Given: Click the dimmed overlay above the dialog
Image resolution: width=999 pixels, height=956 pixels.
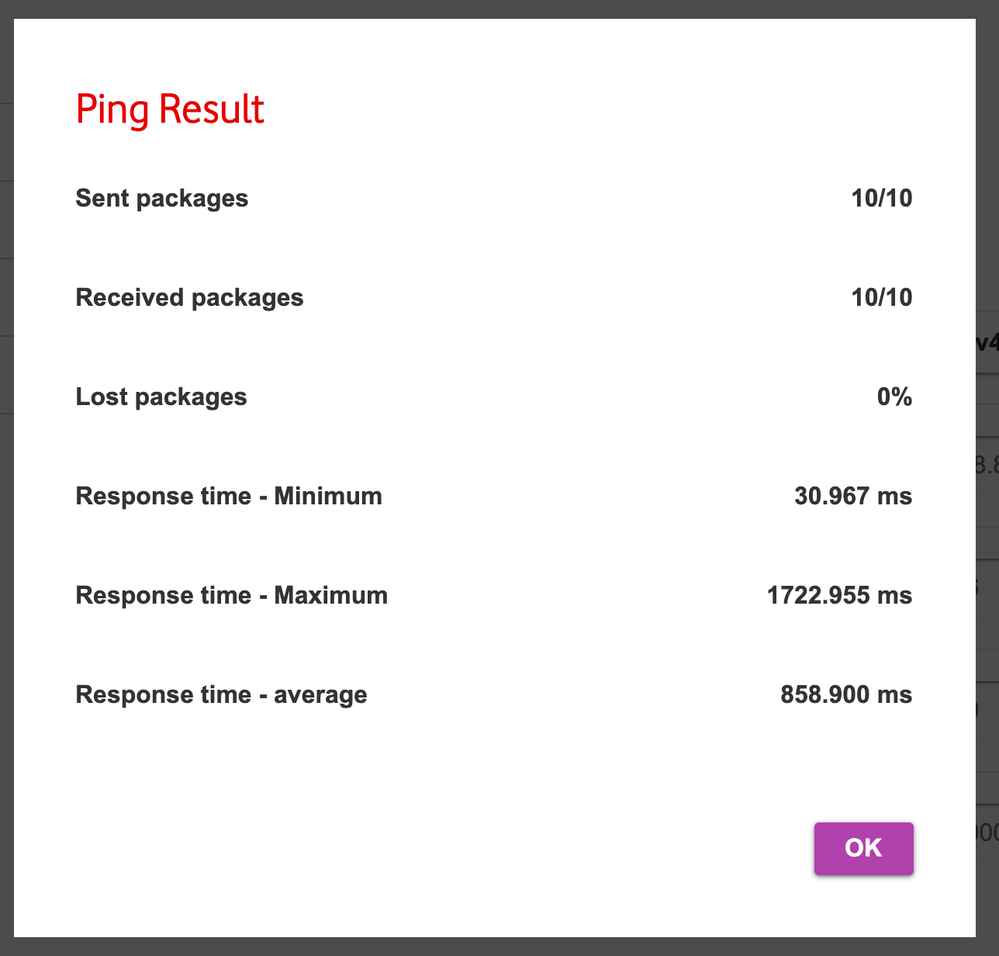Looking at the screenshot, I should tap(500, 9).
